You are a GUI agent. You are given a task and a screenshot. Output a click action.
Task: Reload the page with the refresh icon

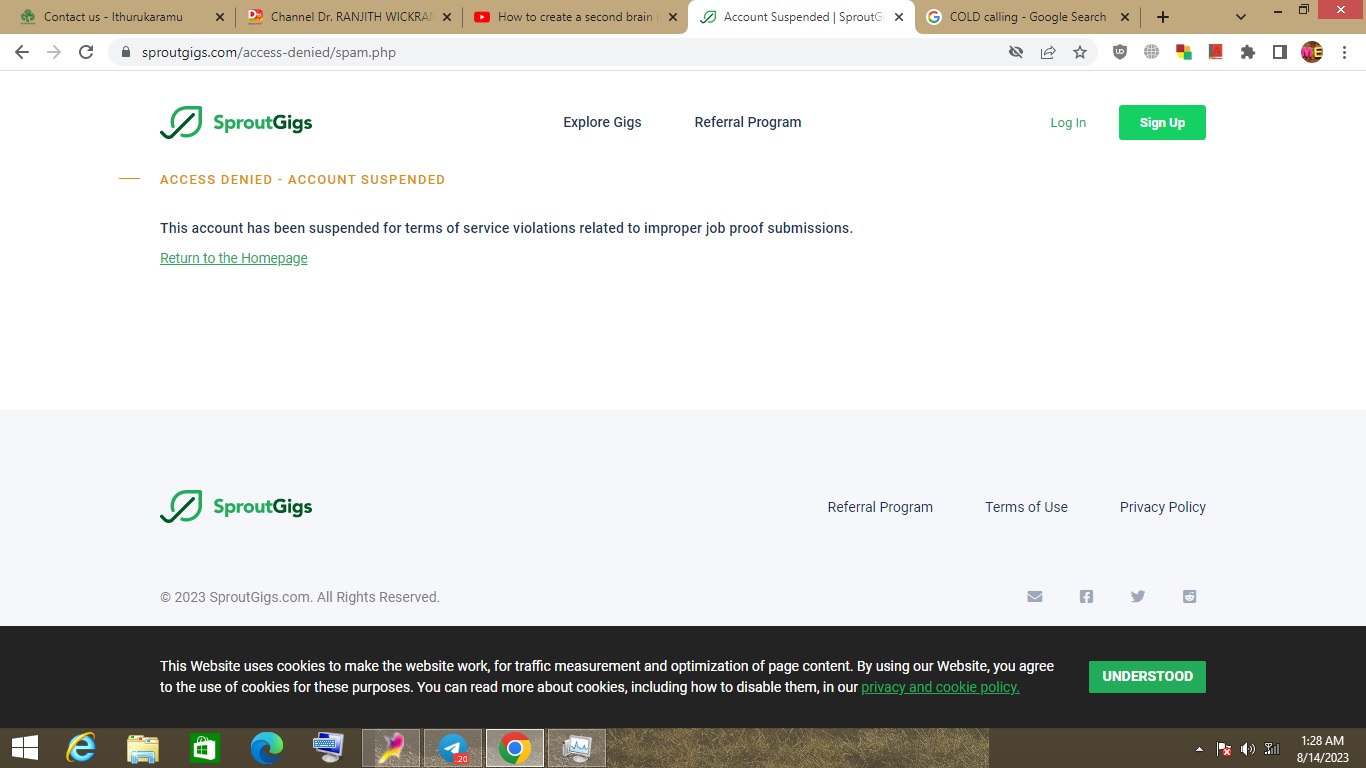(86, 52)
